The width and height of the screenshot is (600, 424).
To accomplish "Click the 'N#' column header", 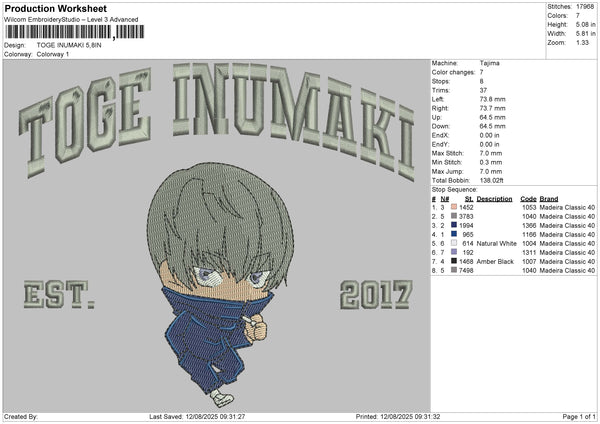I will (445, 199).
